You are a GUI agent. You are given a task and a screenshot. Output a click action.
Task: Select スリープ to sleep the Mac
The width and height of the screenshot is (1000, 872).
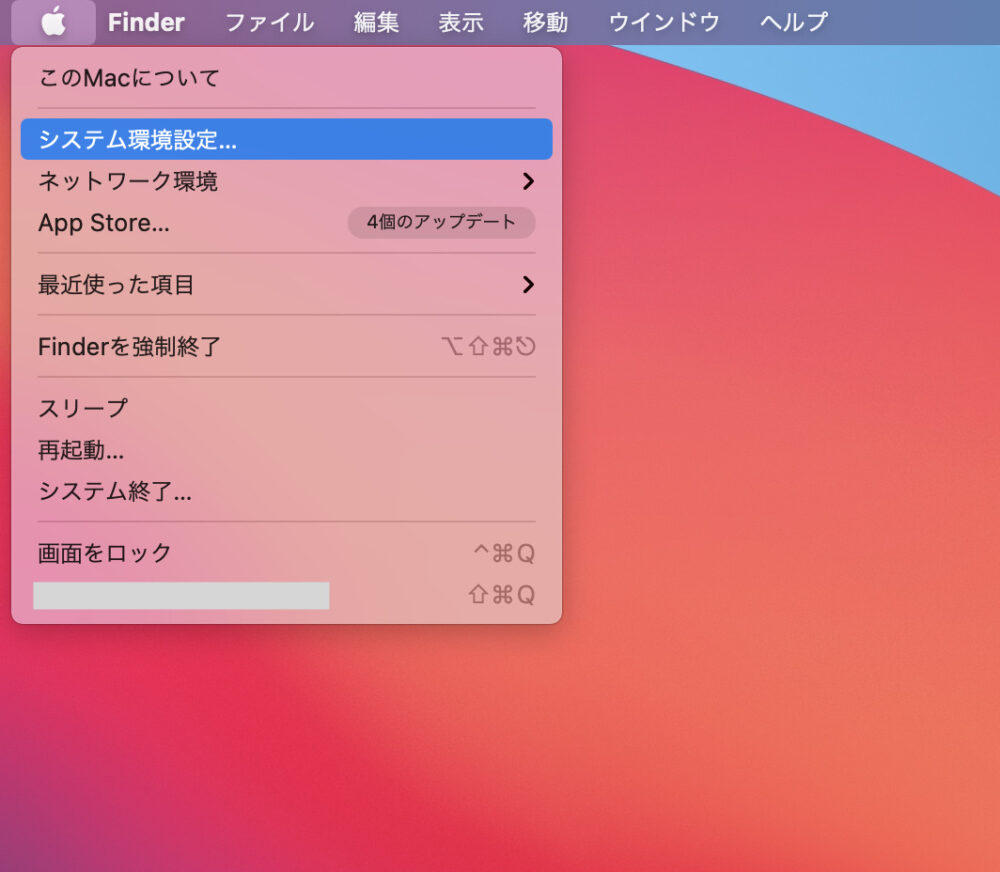(286, 408)
